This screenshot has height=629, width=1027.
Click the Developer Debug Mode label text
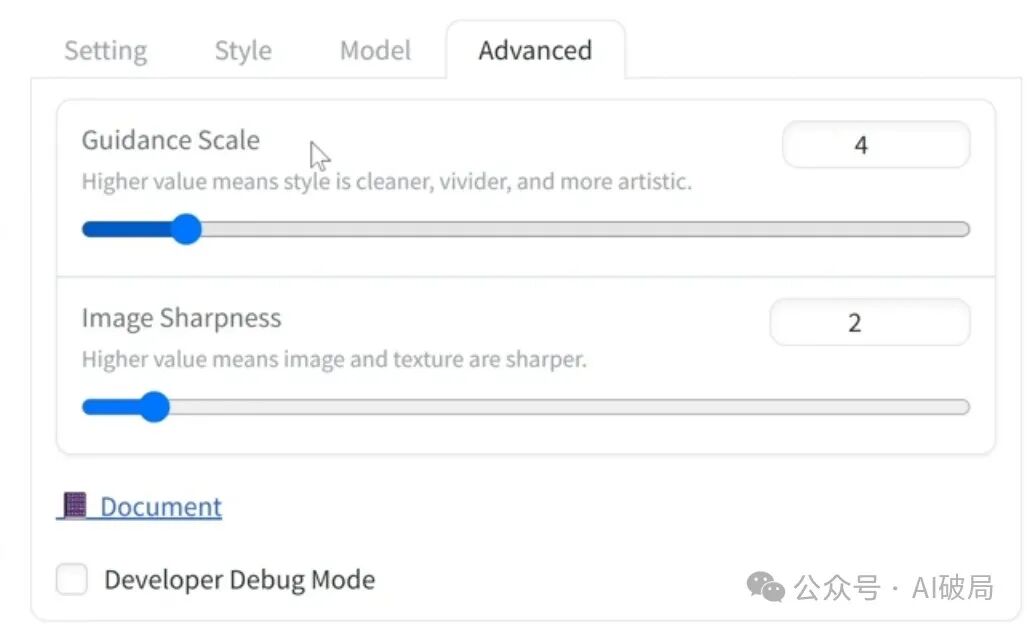pos(239,579)
